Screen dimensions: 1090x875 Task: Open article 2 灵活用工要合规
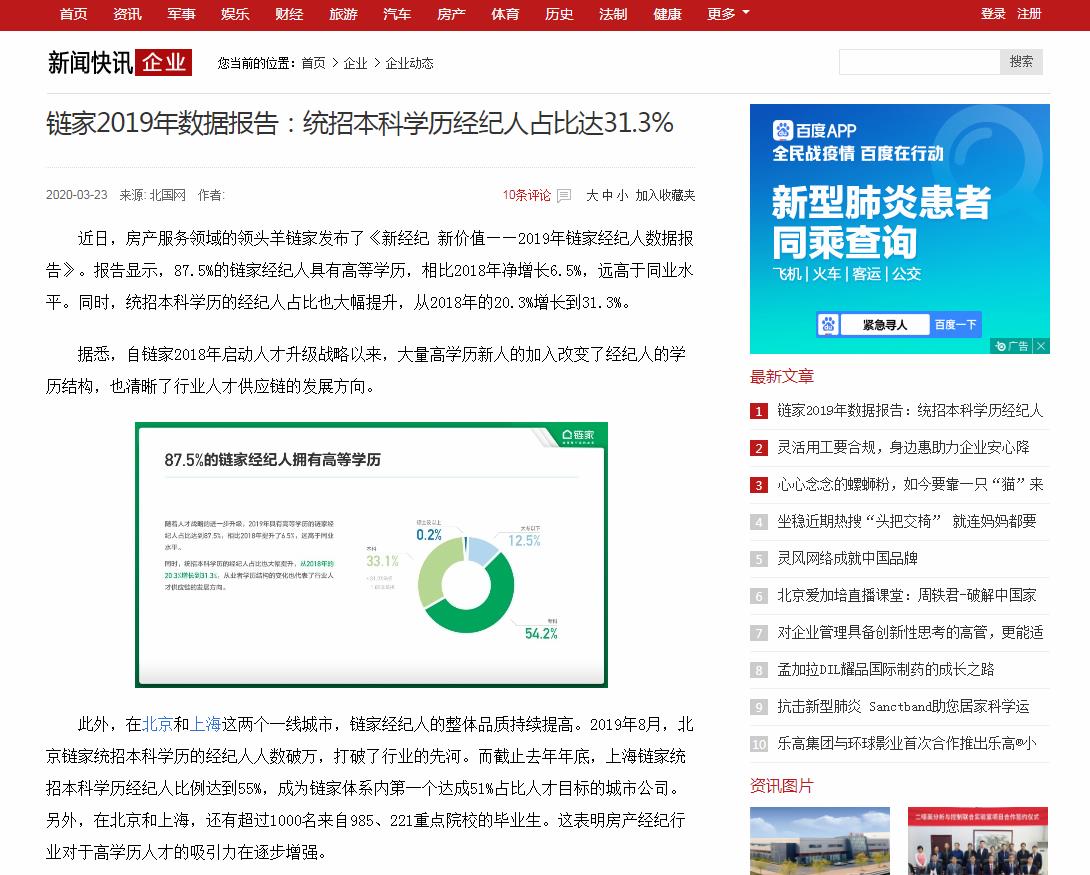903,448
